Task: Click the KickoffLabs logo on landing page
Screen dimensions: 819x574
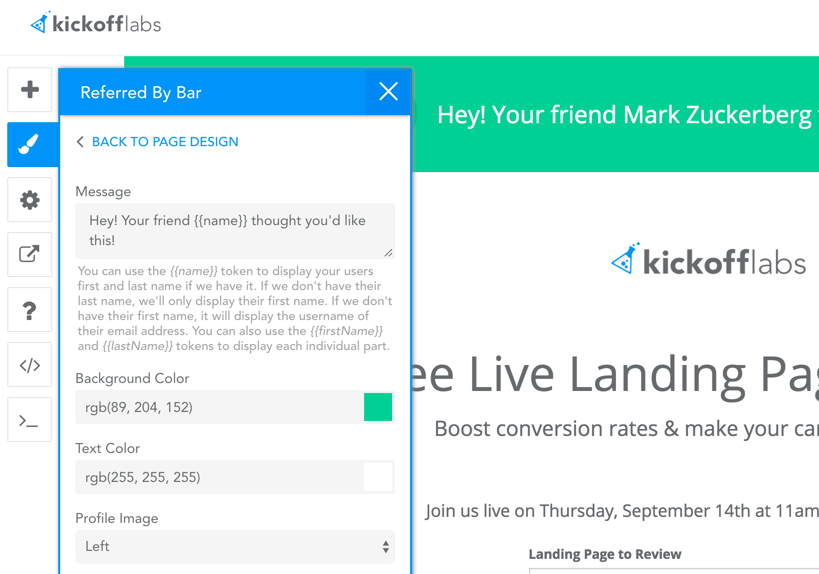Action: click(x=708, y=262)
